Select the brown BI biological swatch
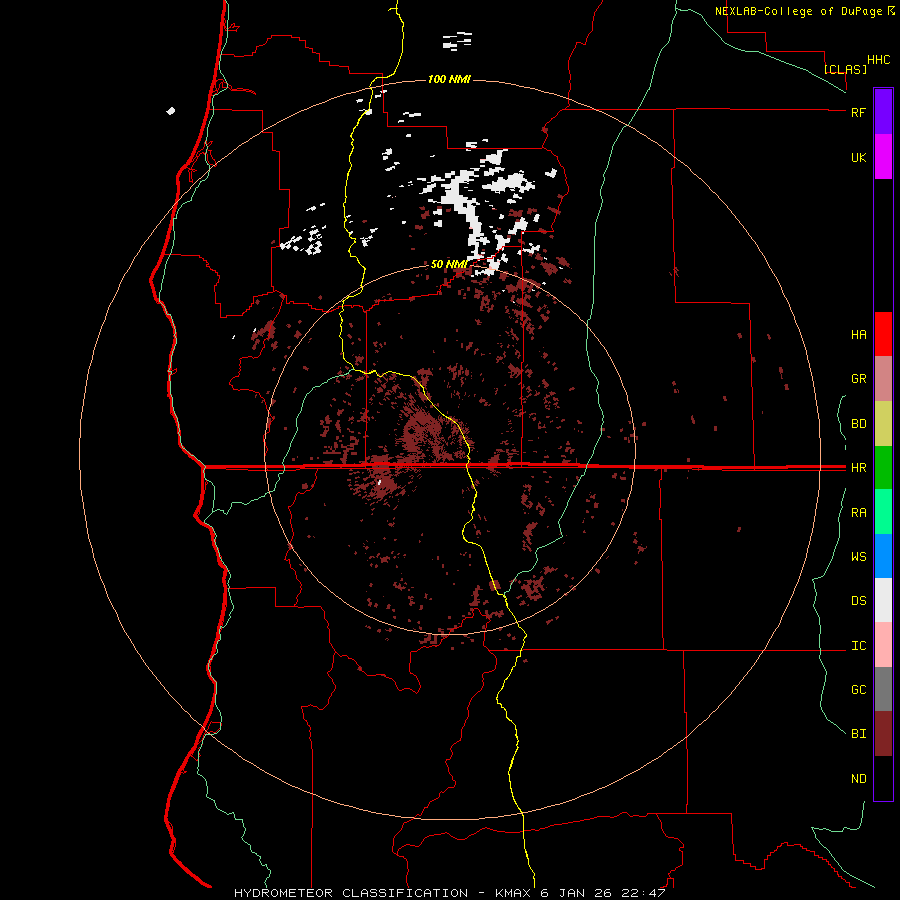900x900 pixels. click(883, 734)
